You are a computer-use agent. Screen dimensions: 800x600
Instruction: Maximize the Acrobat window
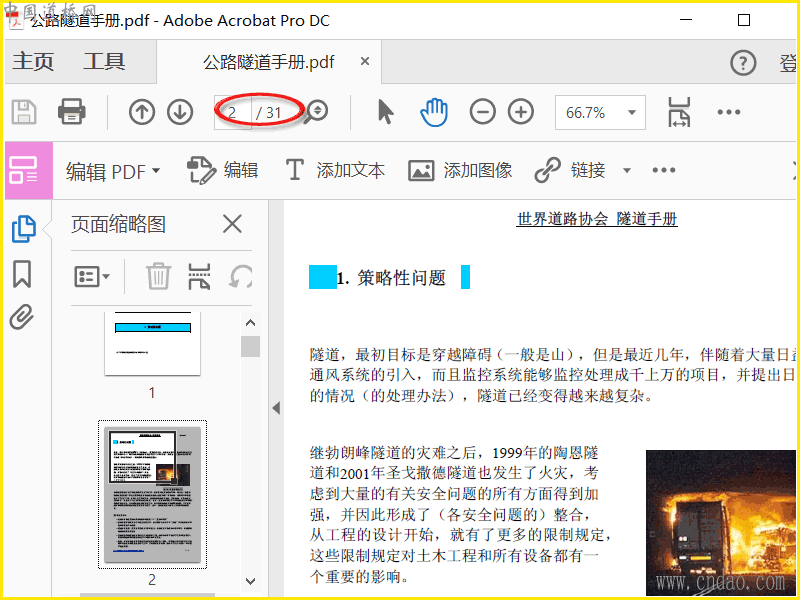pos(744,20)
